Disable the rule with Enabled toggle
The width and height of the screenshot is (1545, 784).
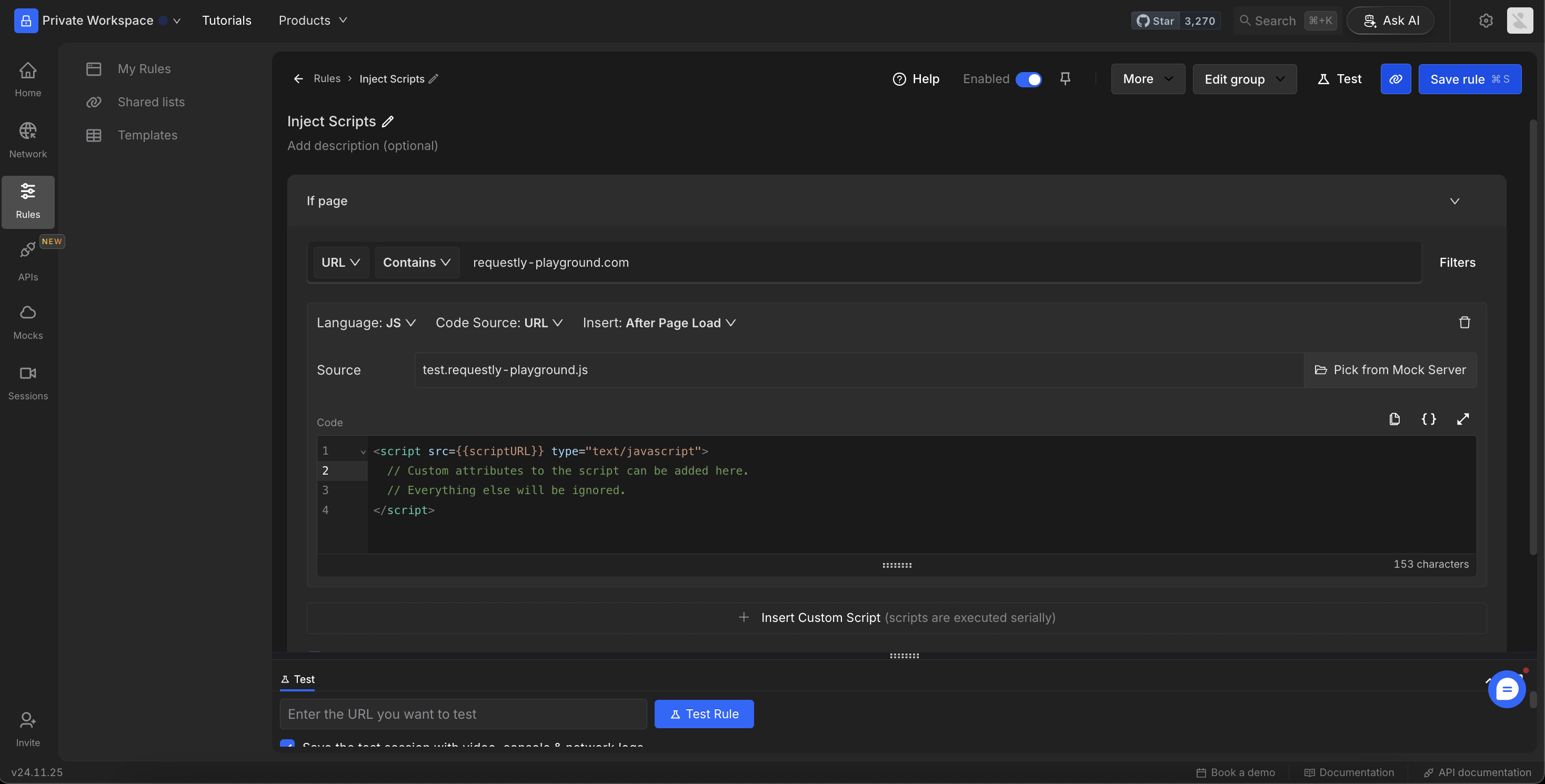click(x=1029, y=79)
